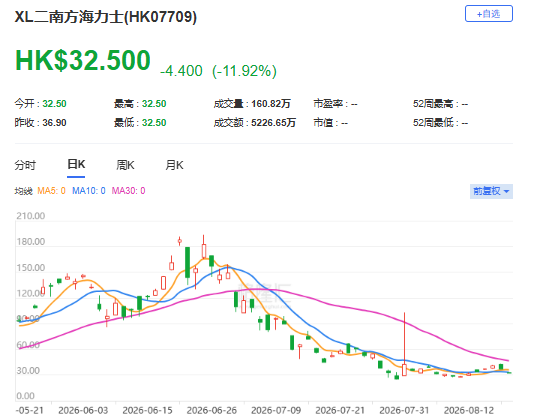This screenshot has width=535, height=419.
Task: Open the 周K weekly chart tab
Action: (x=125, y=165)
